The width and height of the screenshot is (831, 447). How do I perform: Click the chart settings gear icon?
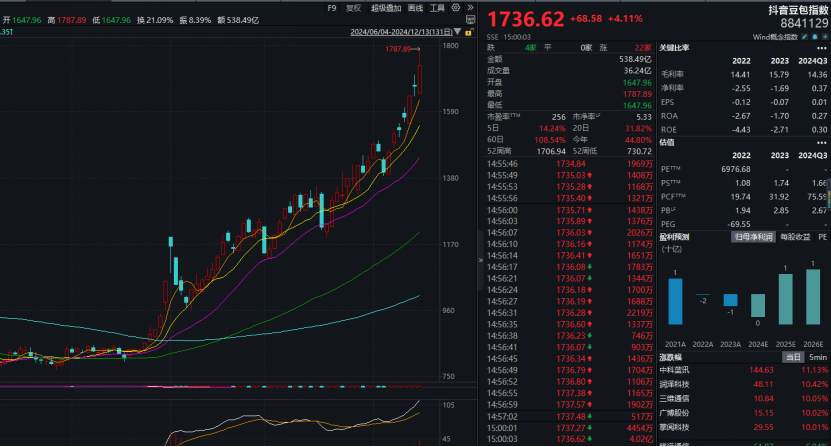456,8
